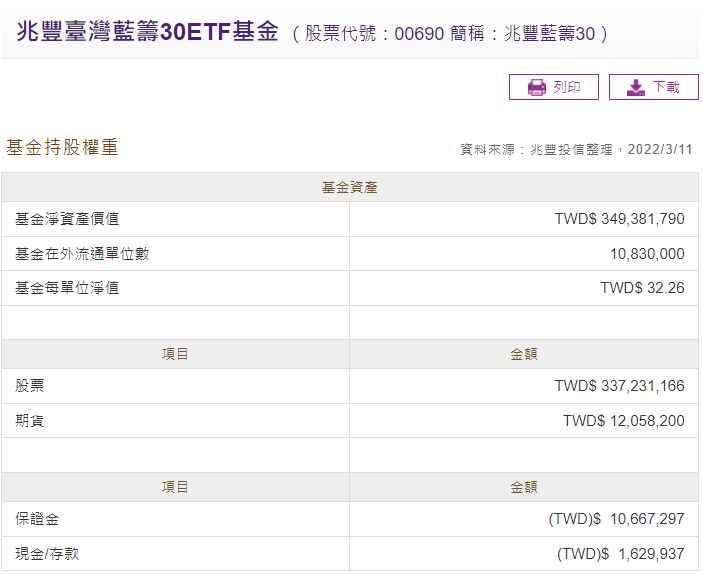703x574 pixels.
Task: Click the 項目 header above 保證金 row
Action: pyautogui.click(x=175, y=487)
